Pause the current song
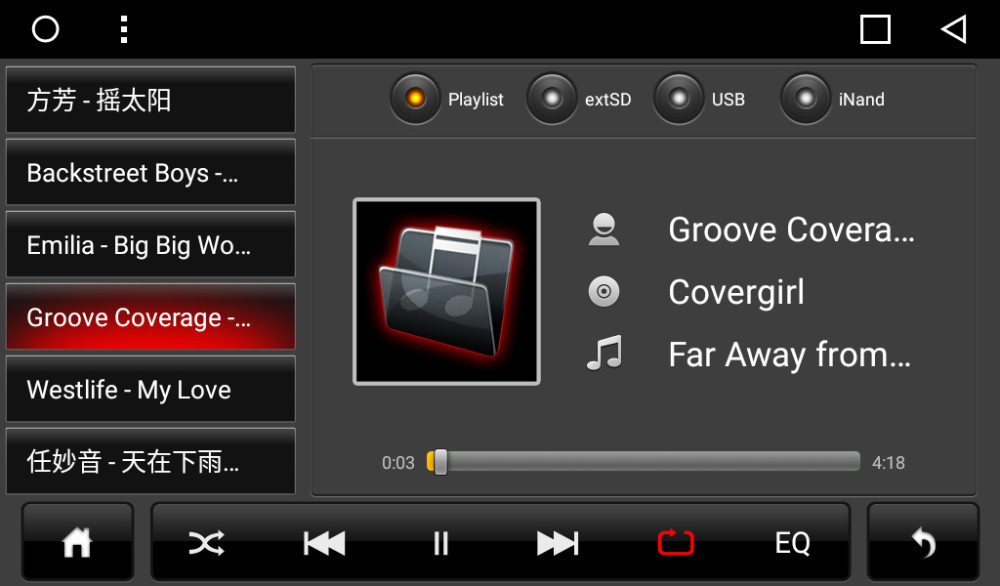This screenshot has width=1000, height=586. pyautogui.click(x=441, y=543)
